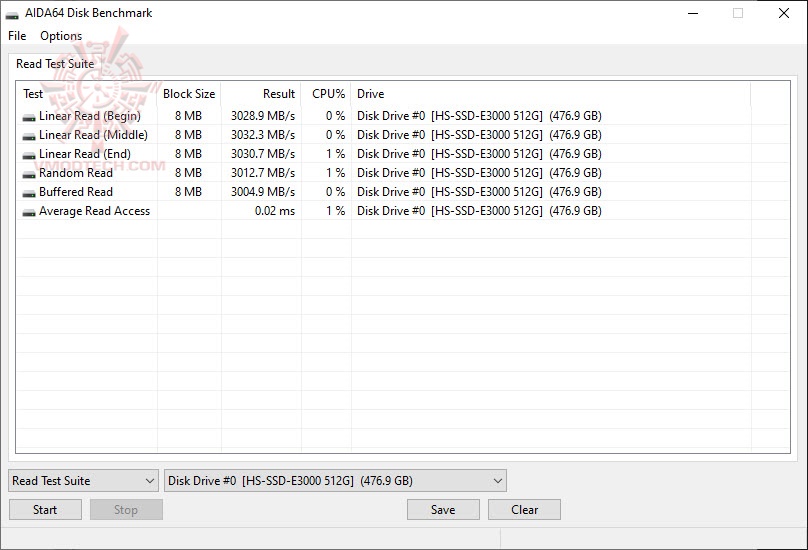Image resolution: width=808 pixels, height=550 pixels.
Task: Click CPU 1 % value in Linear Read (End) row
Action: 335,154
